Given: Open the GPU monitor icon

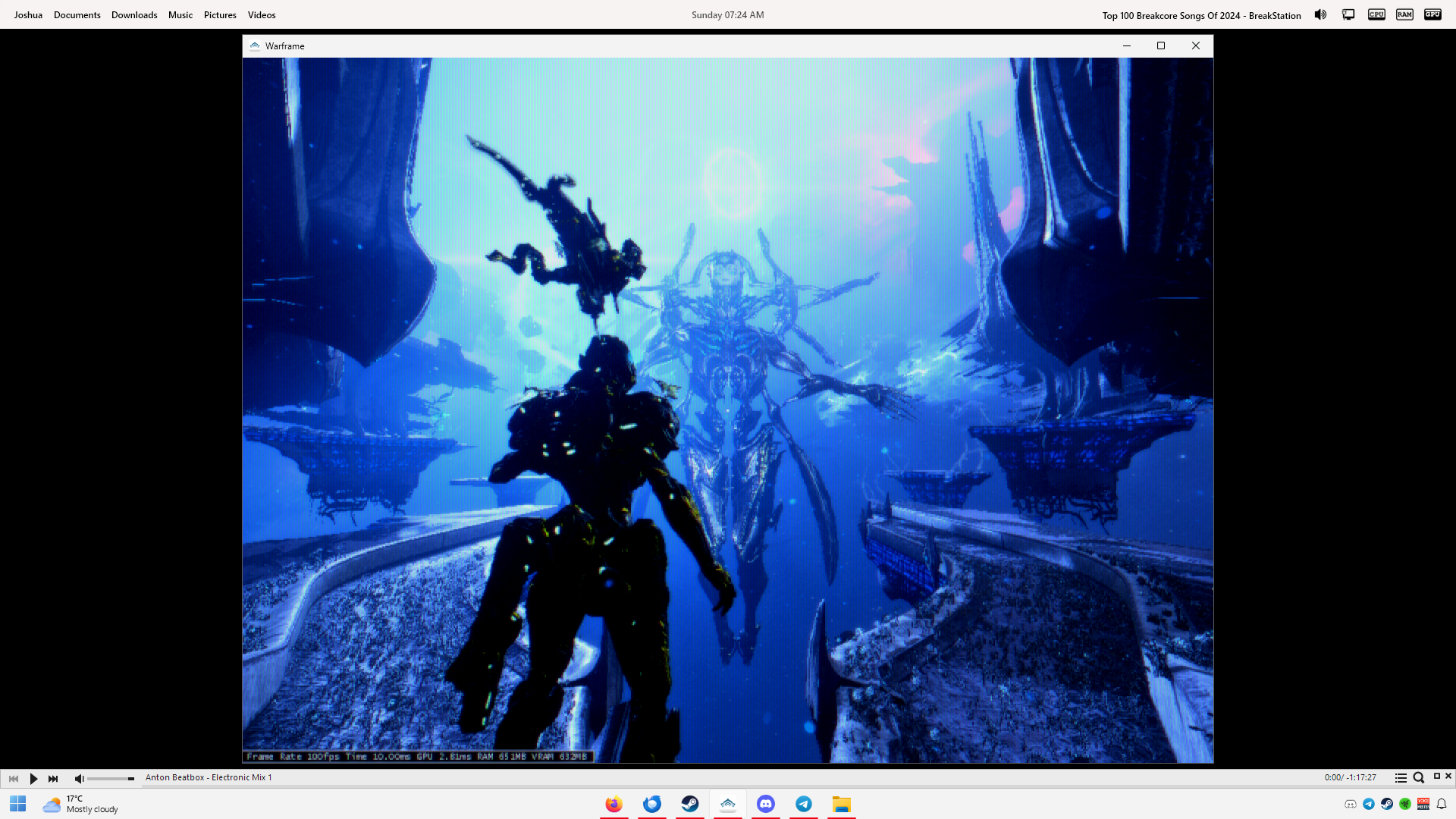Looking at the screenshot, I should pyautogui.click(x=1432, y=14).
